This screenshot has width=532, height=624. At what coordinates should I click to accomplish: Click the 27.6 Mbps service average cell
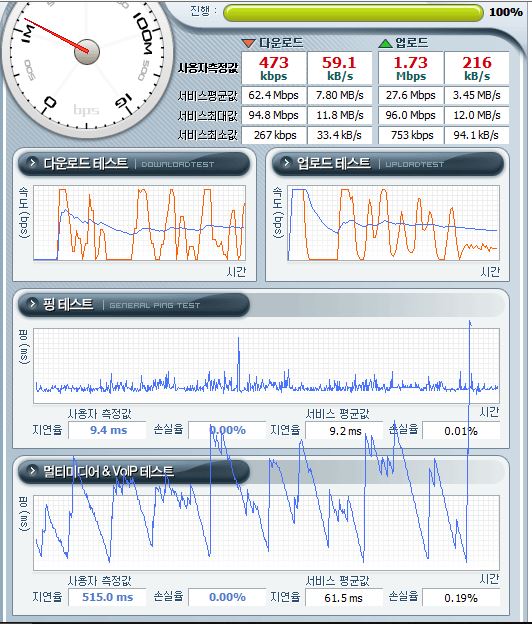411,96
